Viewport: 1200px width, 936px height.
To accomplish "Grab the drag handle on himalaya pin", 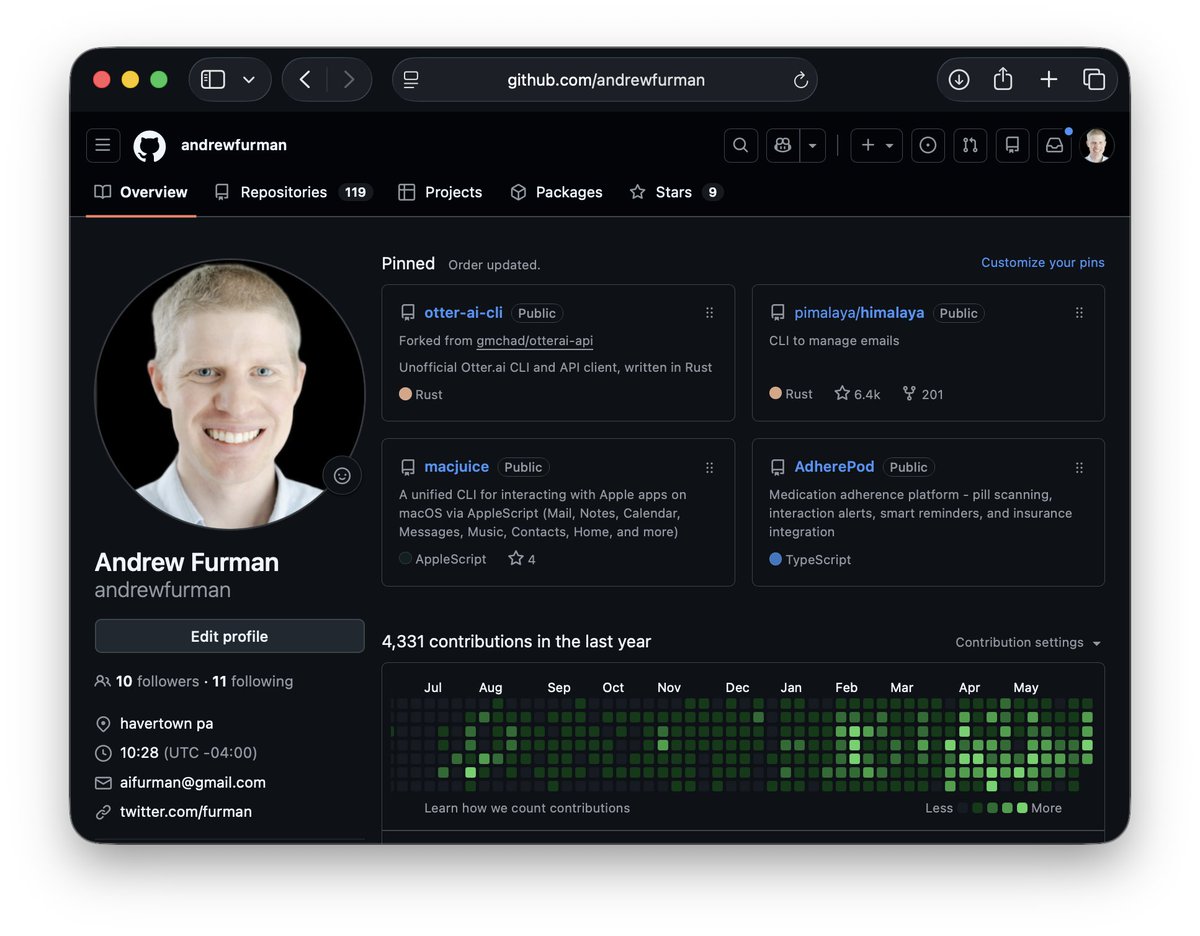I will pos(1079,313).
